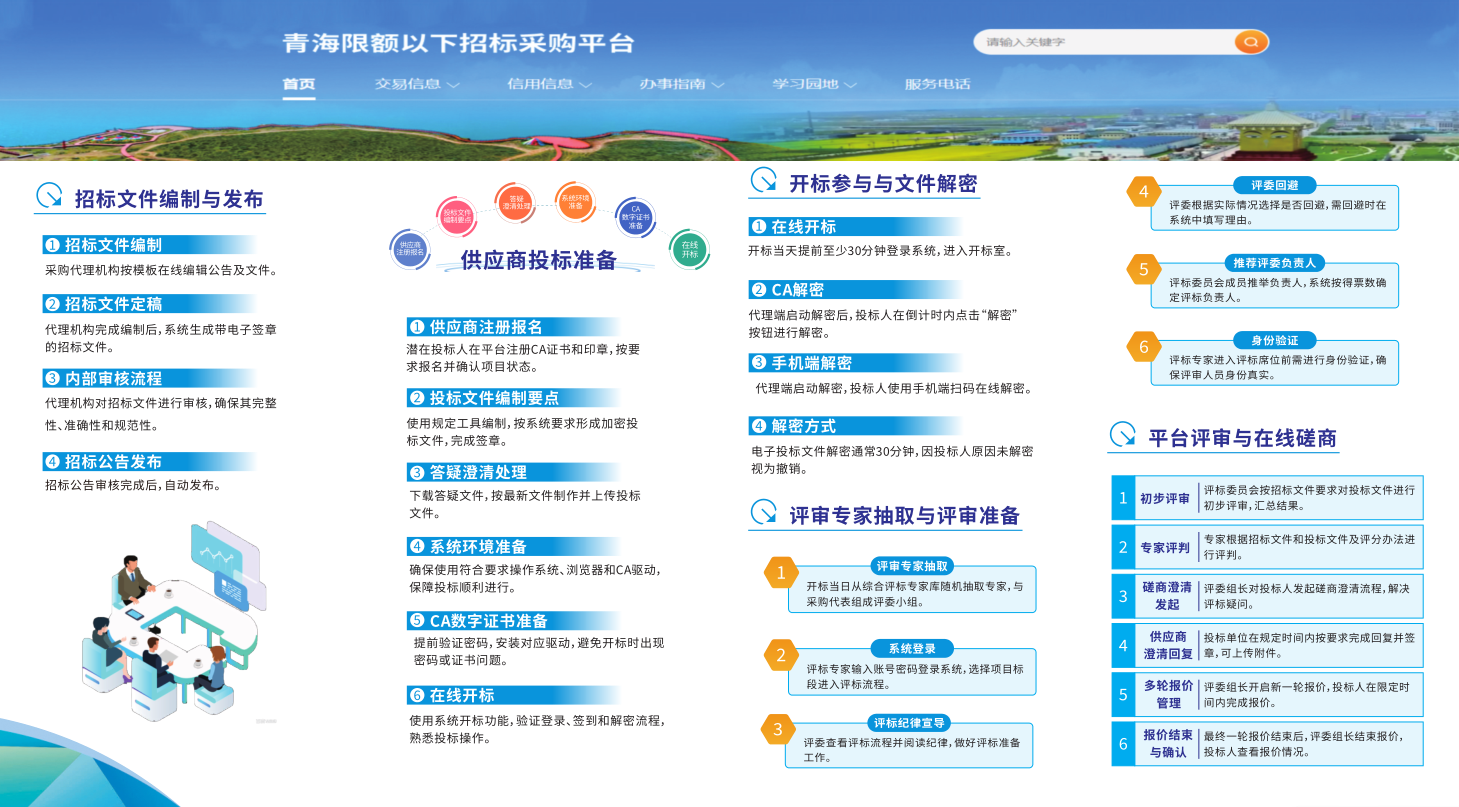This screenshot has width=1459, height=807.
Task: Click the green 在线开标 circle
Action: 689,249
